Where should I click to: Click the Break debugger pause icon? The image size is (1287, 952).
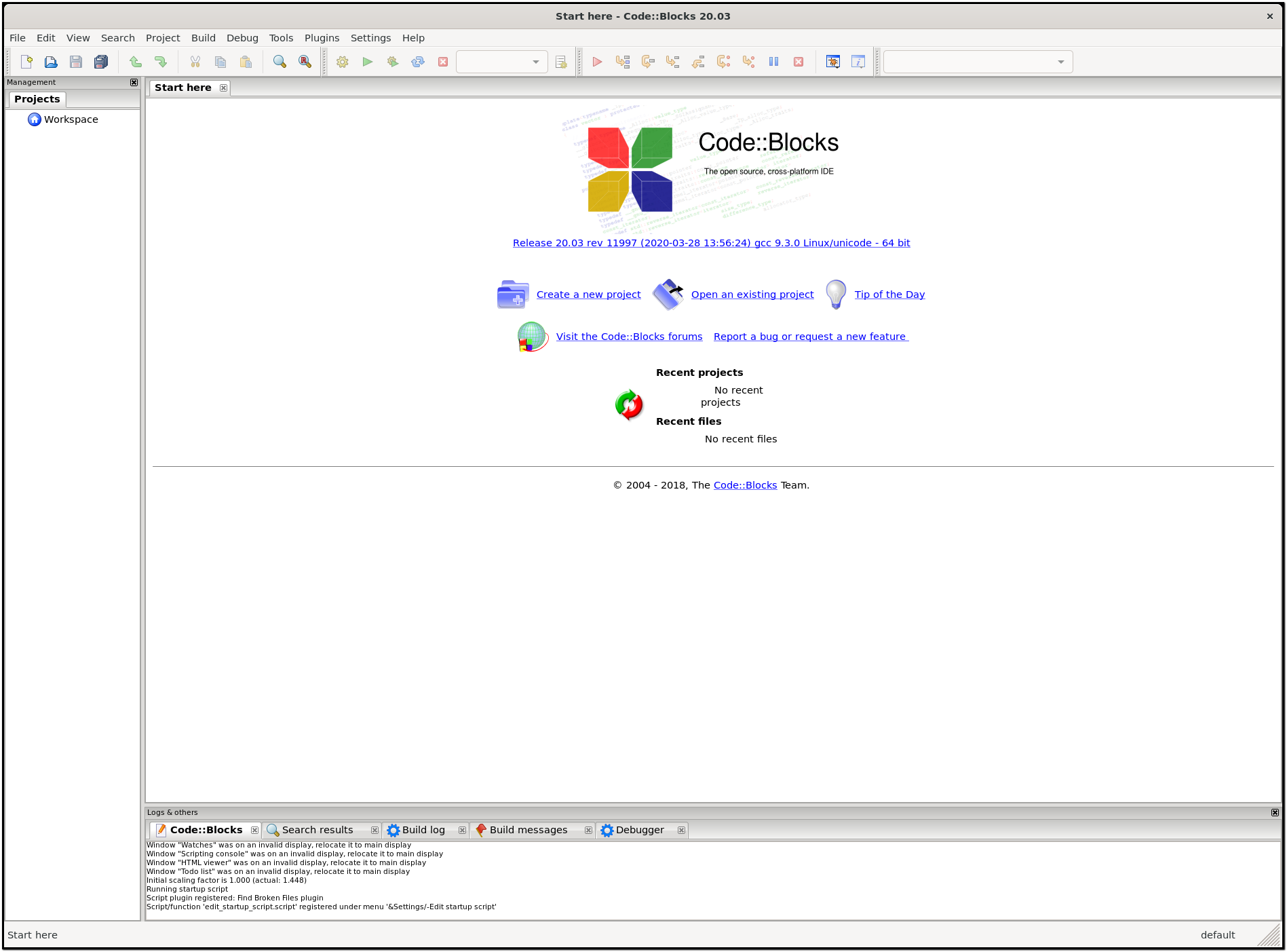click(x=773, y=62)
